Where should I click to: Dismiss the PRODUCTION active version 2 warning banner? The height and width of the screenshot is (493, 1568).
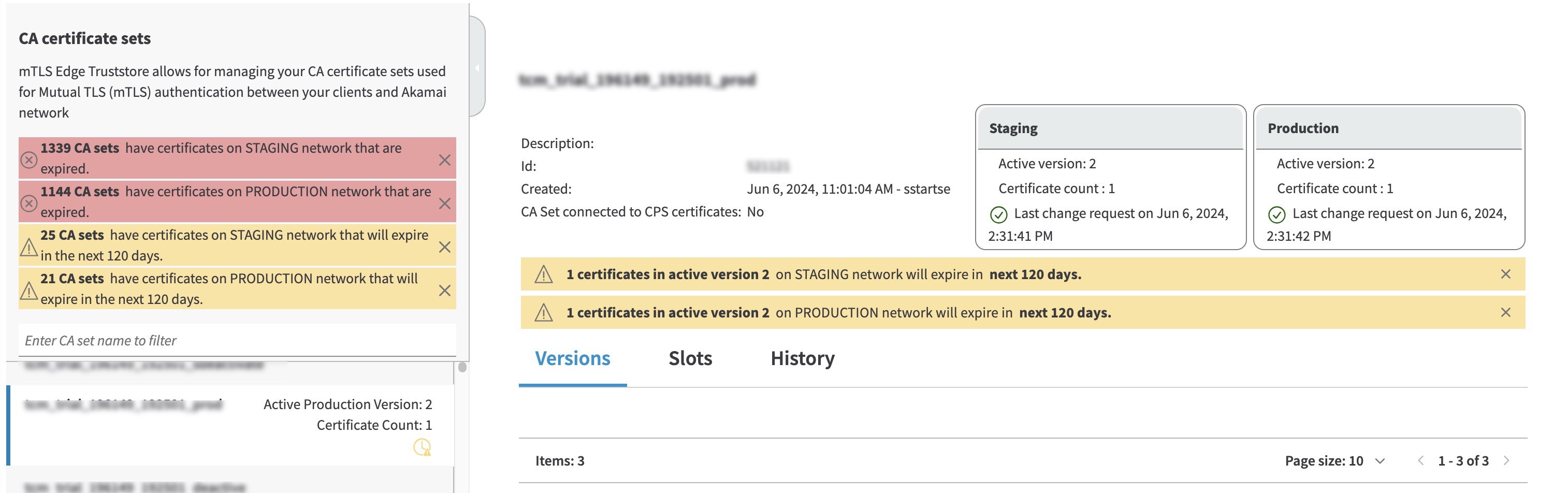tap(1505, 312)
